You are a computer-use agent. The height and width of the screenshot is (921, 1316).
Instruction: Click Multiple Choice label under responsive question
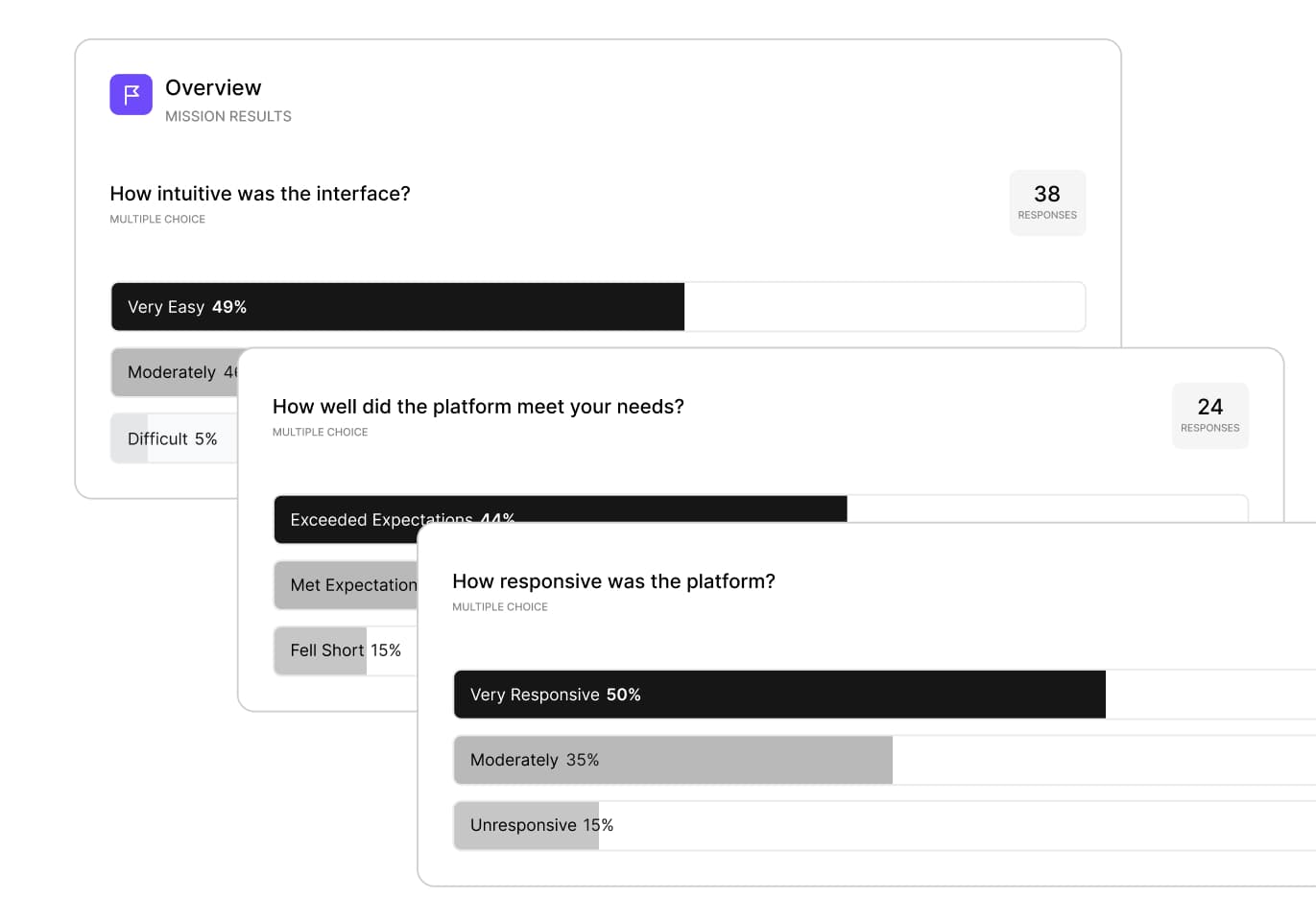tap(500, 607)
